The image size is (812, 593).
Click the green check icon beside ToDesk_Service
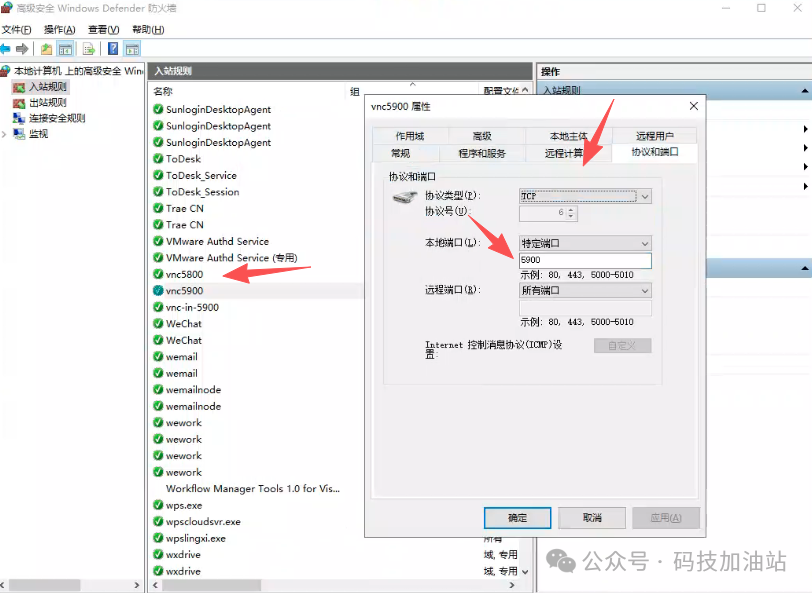coord(158,175)
